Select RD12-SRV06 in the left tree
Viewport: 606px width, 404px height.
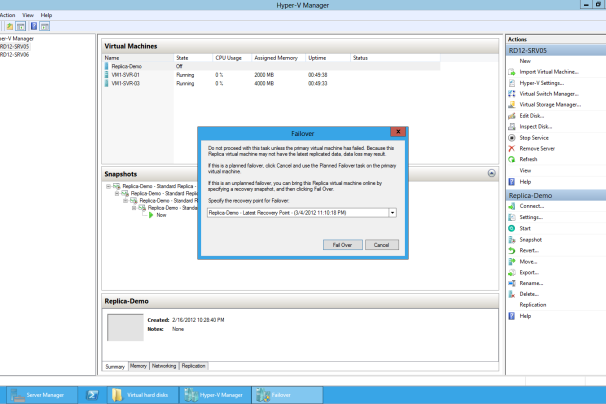(14, 55)
